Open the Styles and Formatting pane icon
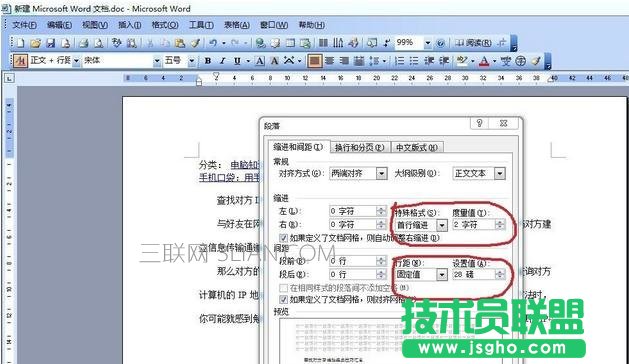The height and width of the screenshot is (364, 629). click(20, 61)
